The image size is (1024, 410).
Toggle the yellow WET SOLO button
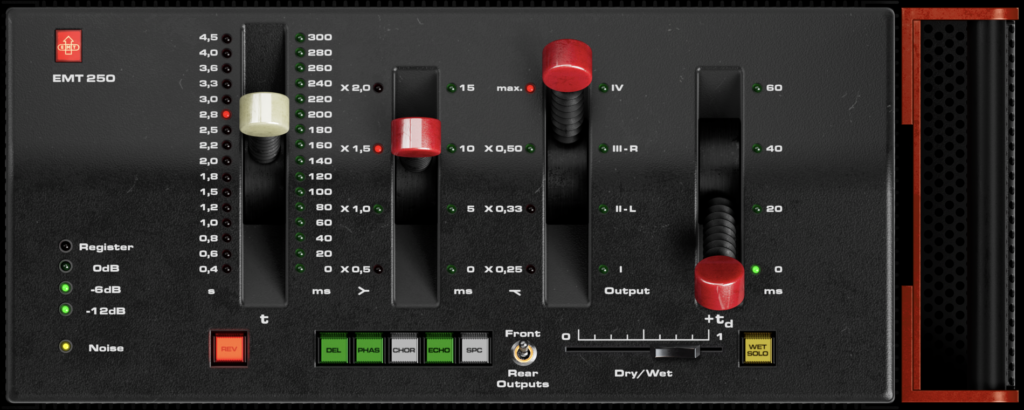pyautogui.click(x=757, y=348)
